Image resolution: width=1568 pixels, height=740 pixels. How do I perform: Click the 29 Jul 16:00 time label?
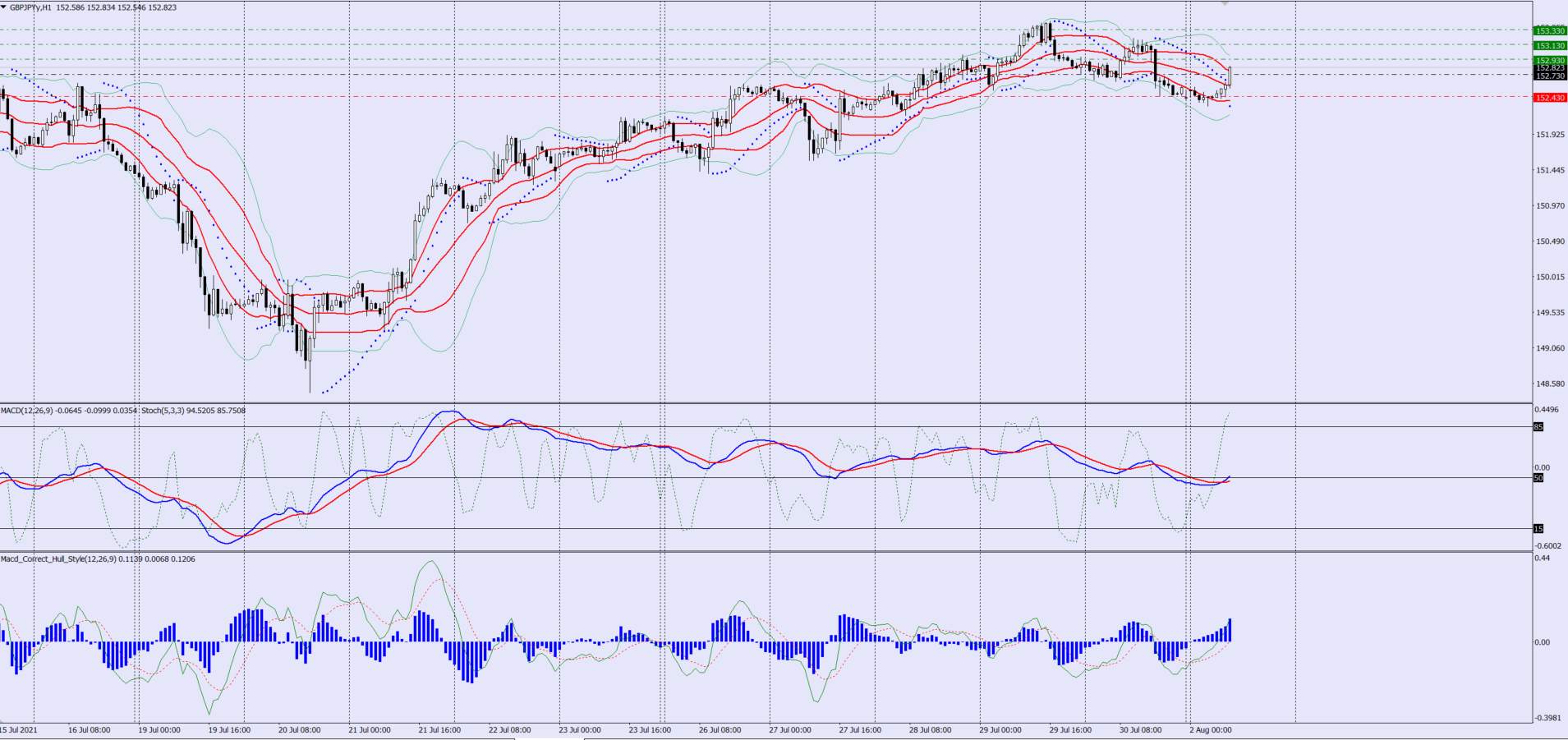coord(1070,729)
